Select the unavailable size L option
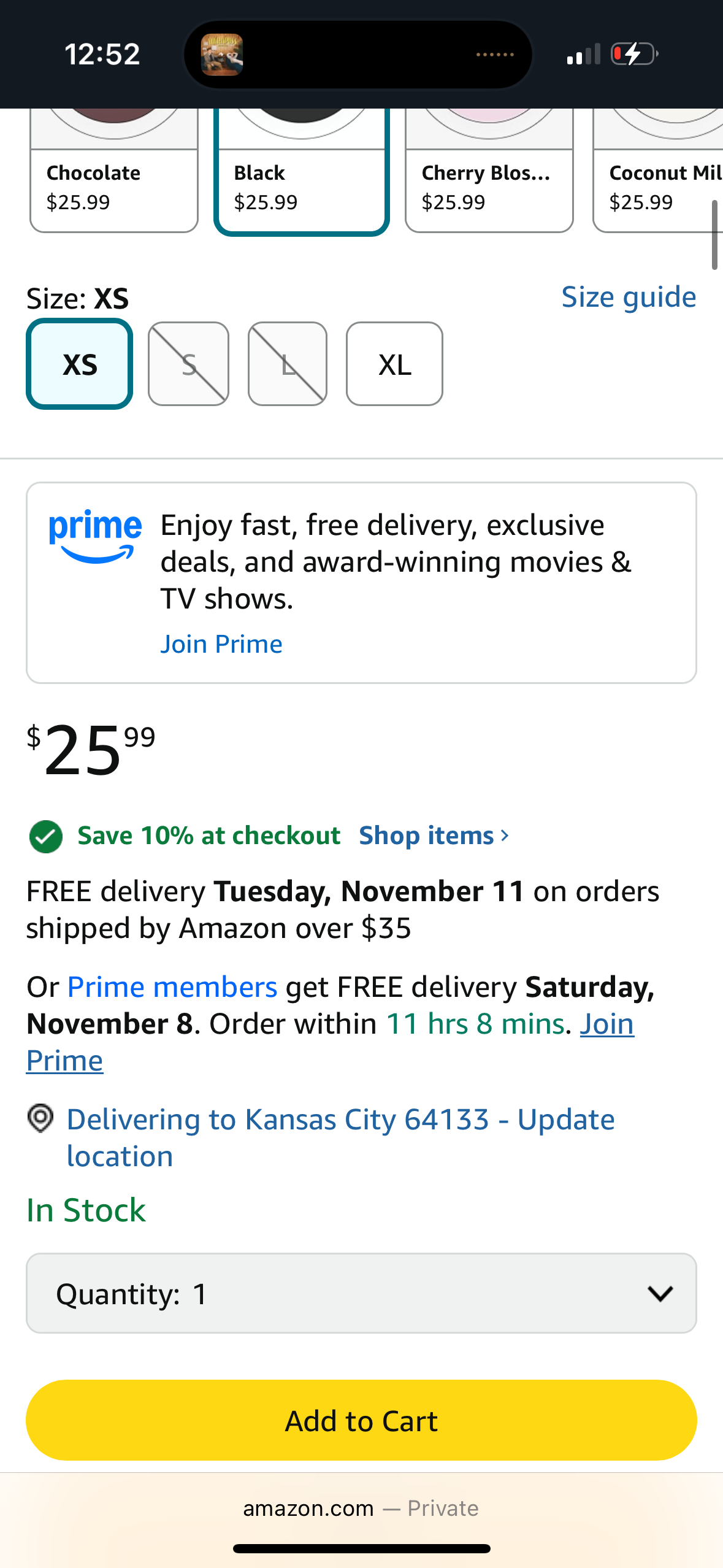The width and height of the screenshot is (723, 1568). point(288,364)
